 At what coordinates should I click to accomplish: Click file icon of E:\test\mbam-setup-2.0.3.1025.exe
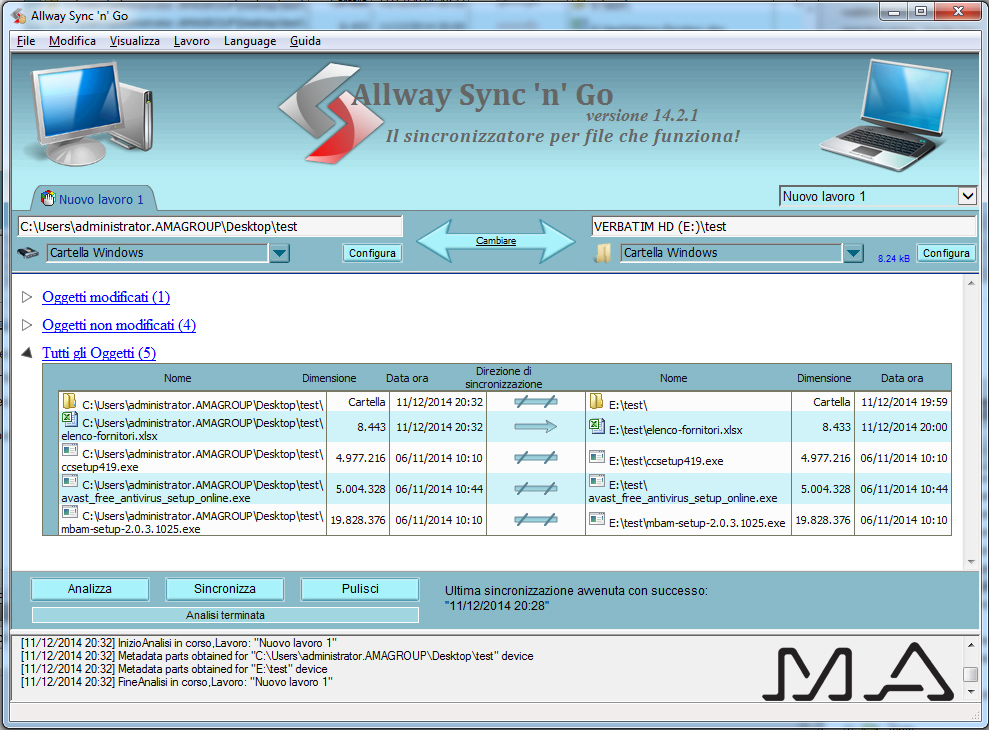pos(597,519)
